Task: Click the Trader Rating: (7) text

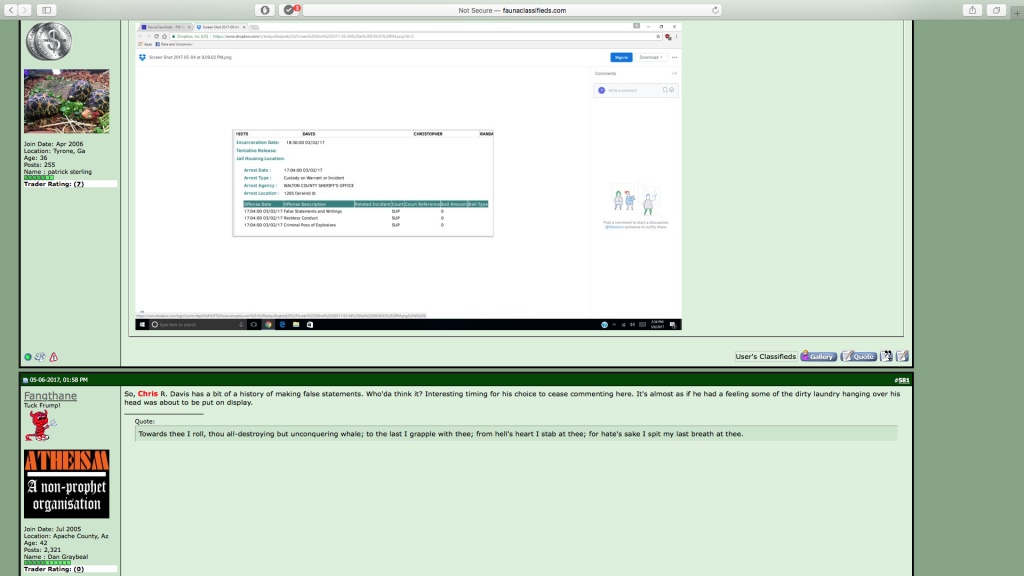Action: tap(54, 184)
